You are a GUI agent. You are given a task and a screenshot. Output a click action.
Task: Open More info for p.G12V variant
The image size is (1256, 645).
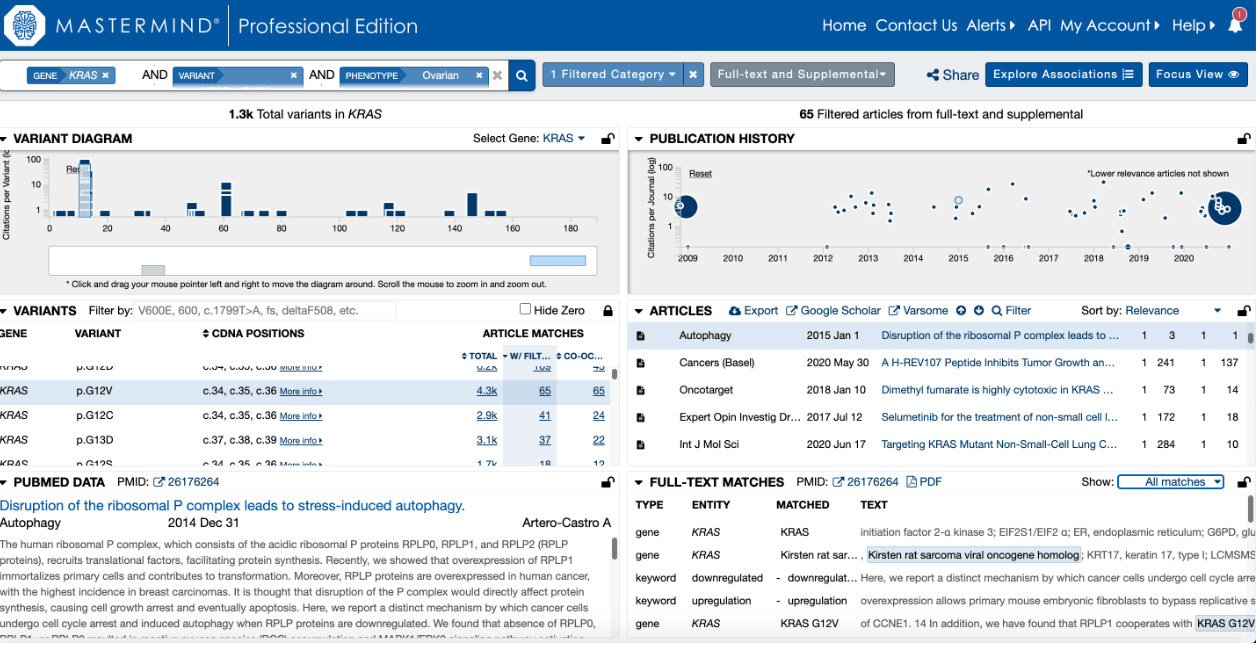pyautogui.click(x=301, y=391)
